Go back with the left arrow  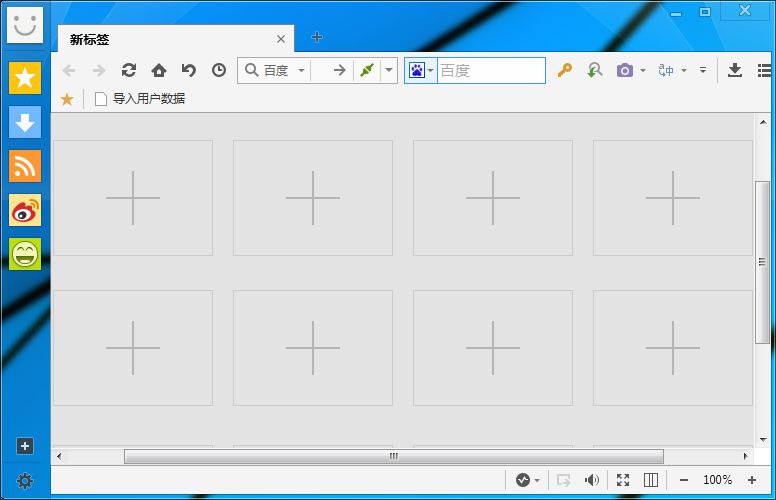tap(69, 70)
